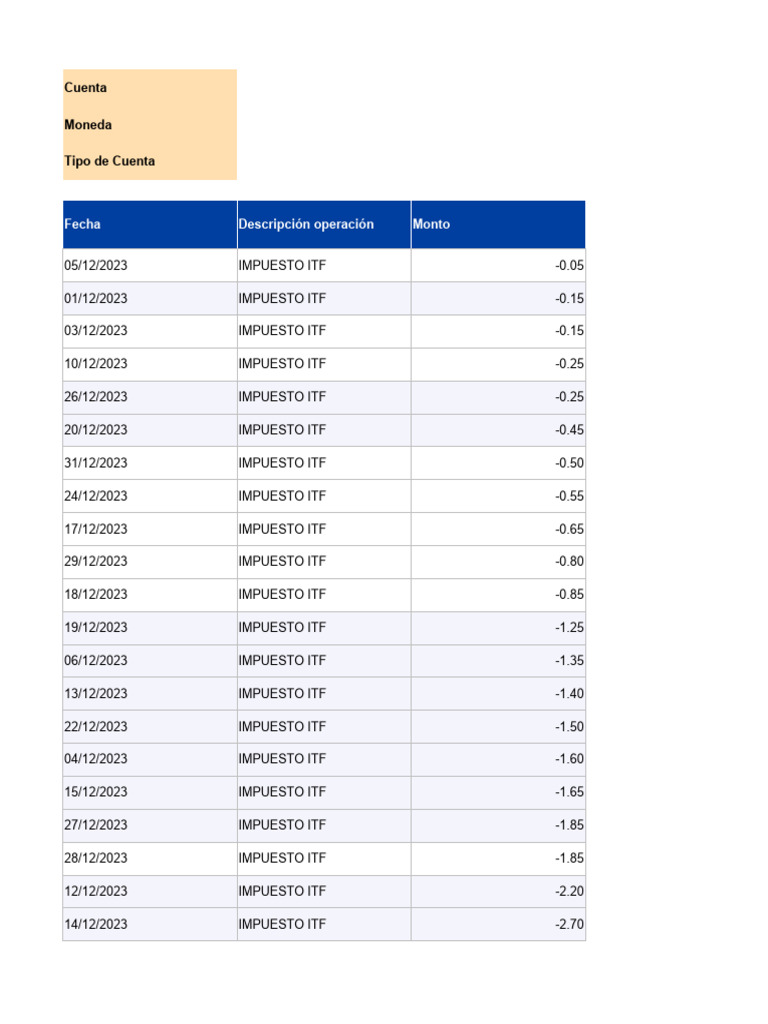Select the date cell 13/12/2023
Screen dimensions: 768x1024
tap(96, 693)
